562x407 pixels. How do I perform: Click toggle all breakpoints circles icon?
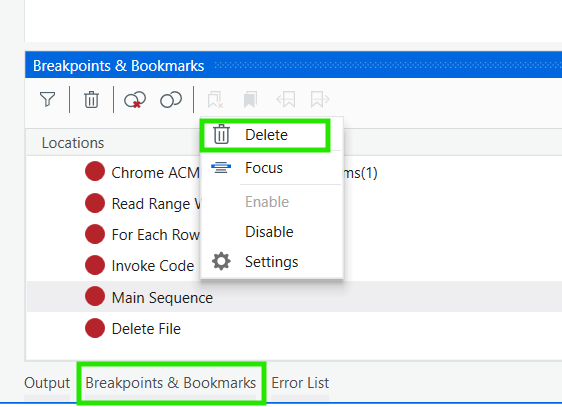(x=171, y=99)
